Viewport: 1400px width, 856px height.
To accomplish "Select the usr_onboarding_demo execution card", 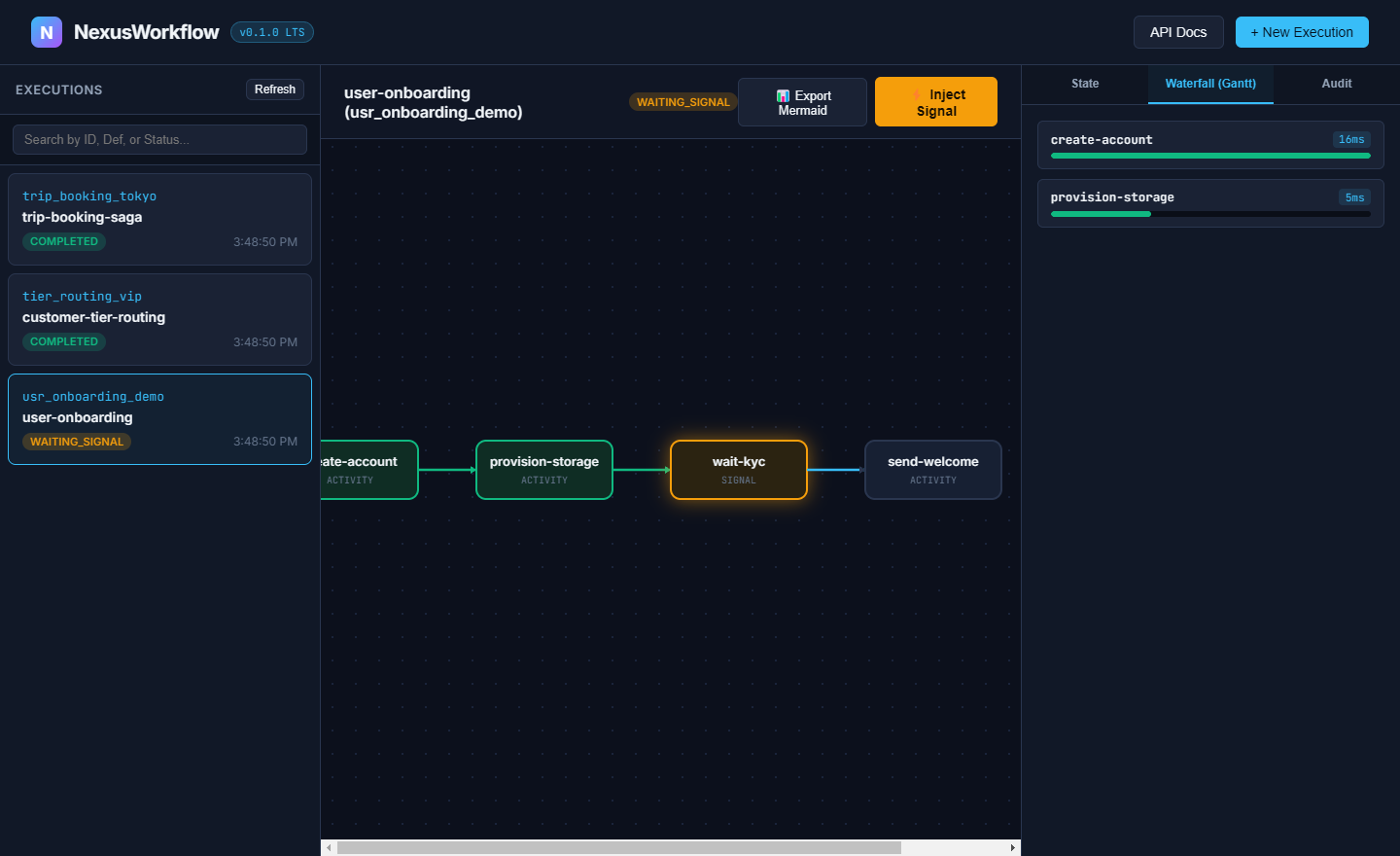I will [x=159, y=419].
